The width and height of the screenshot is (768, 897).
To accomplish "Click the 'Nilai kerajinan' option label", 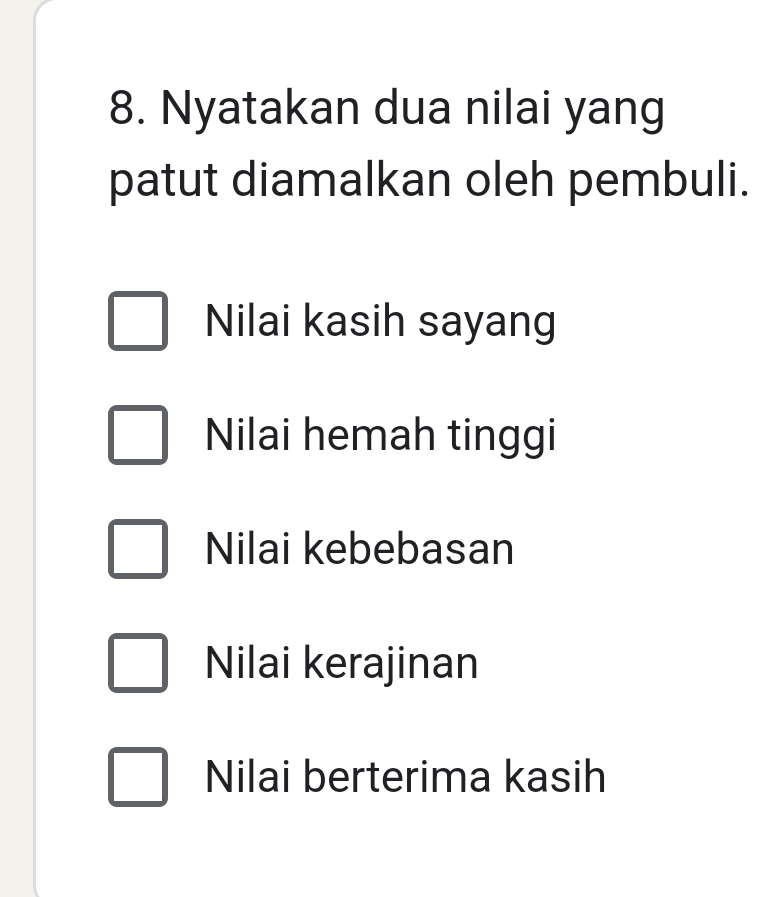I will click(342, 663).
